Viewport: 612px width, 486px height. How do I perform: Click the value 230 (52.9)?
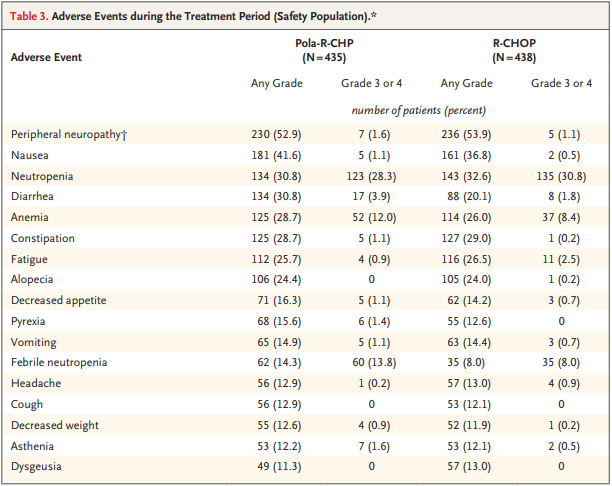(x=276, y=134)
